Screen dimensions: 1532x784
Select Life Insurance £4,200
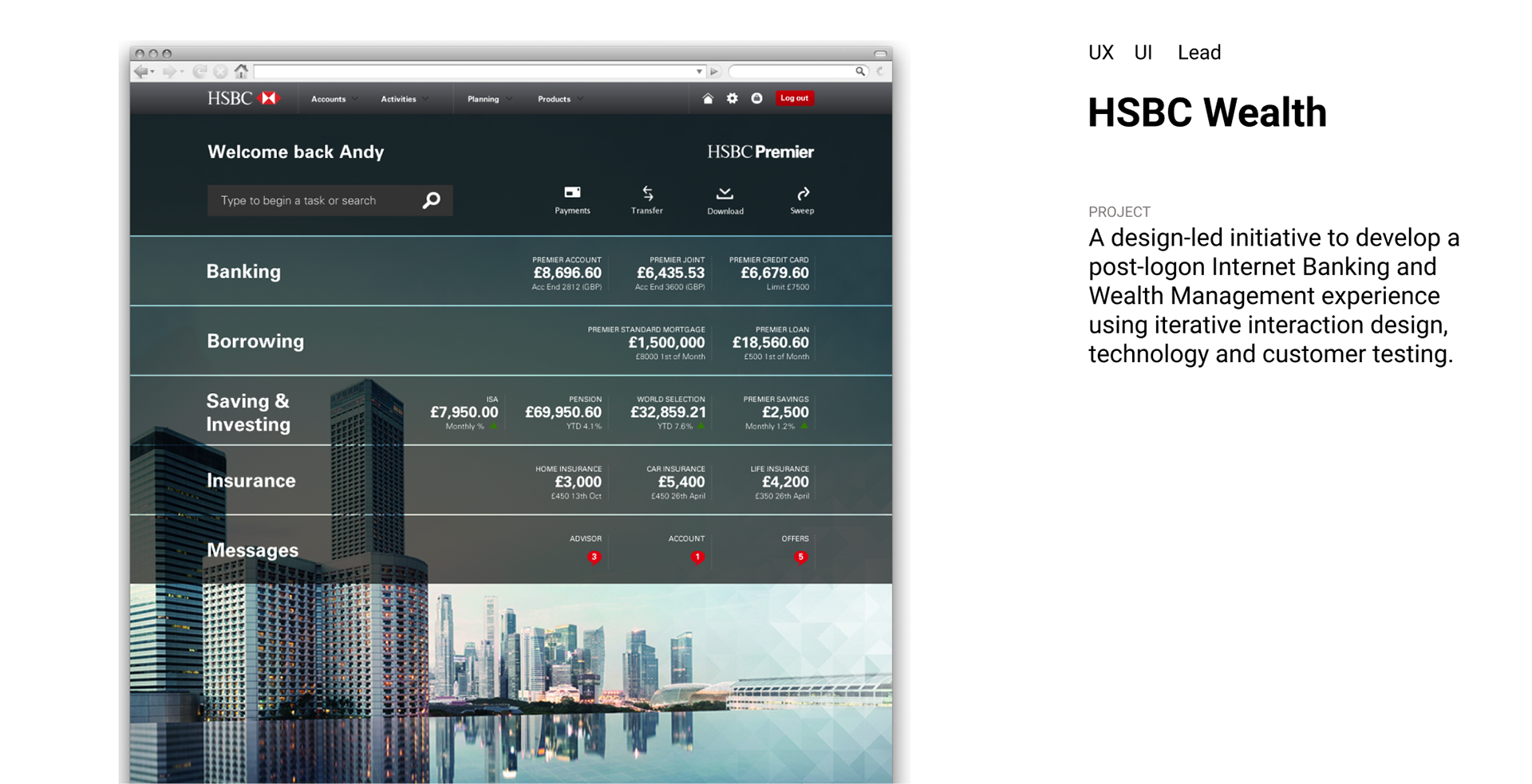780,483
